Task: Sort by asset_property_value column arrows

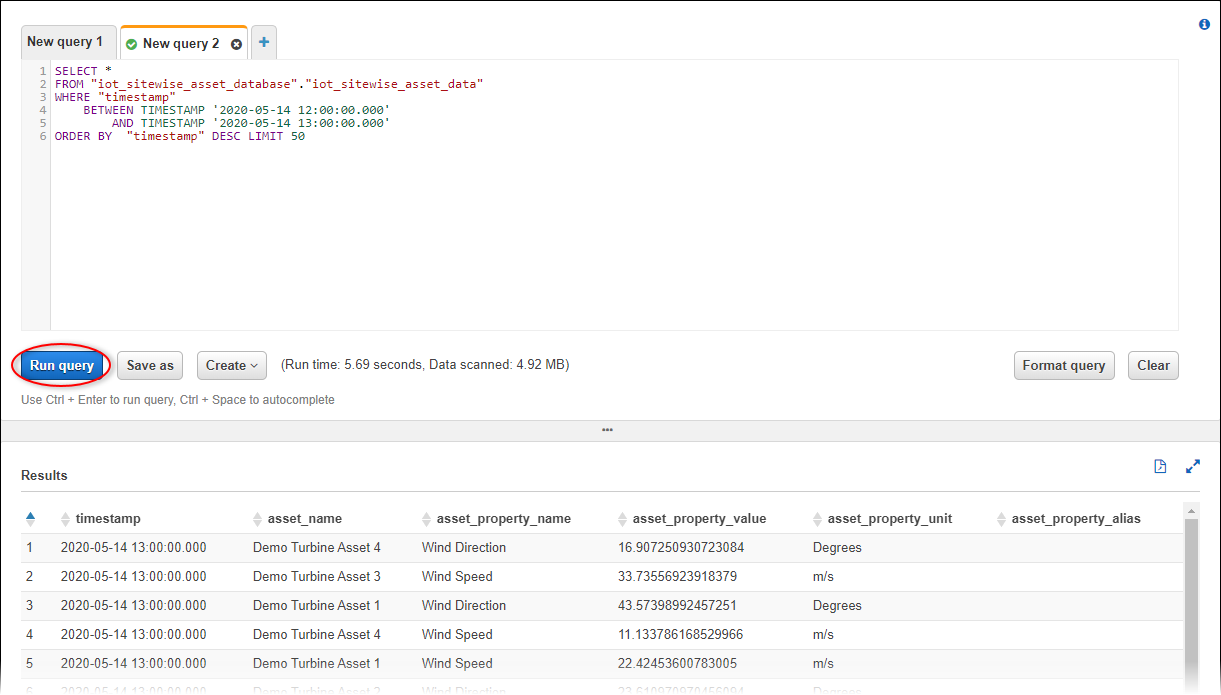Action: (623, 519)
